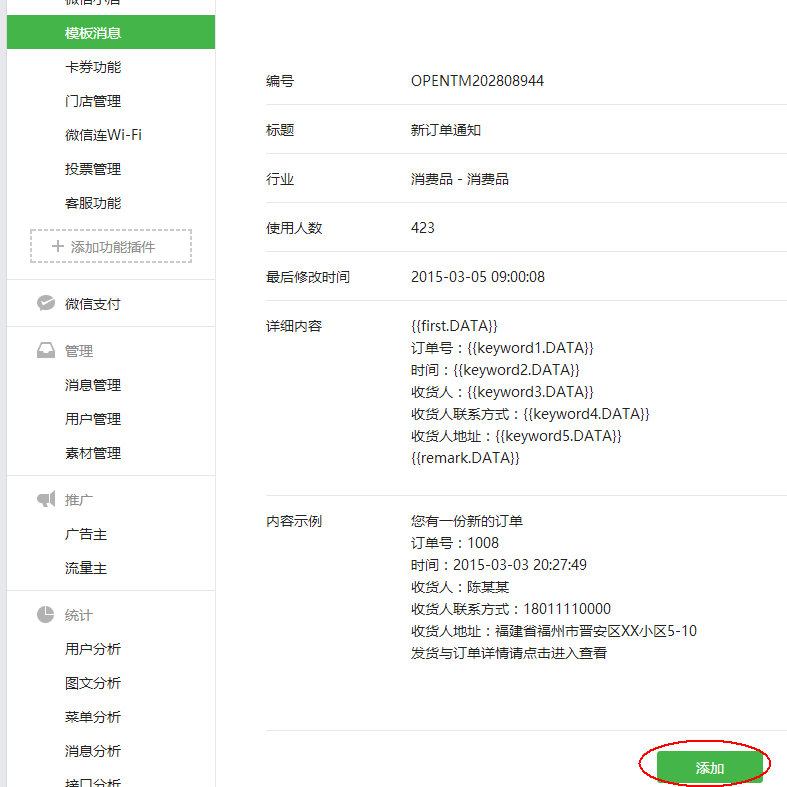Open 卡券功能 menu item
Screen dimensions: 787x787
click(93, 67)
